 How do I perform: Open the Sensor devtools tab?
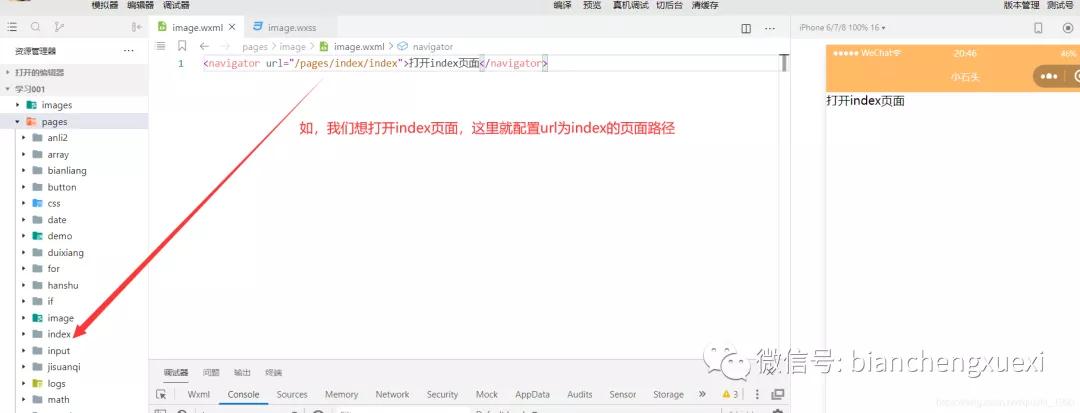click(x=623, y=394)
